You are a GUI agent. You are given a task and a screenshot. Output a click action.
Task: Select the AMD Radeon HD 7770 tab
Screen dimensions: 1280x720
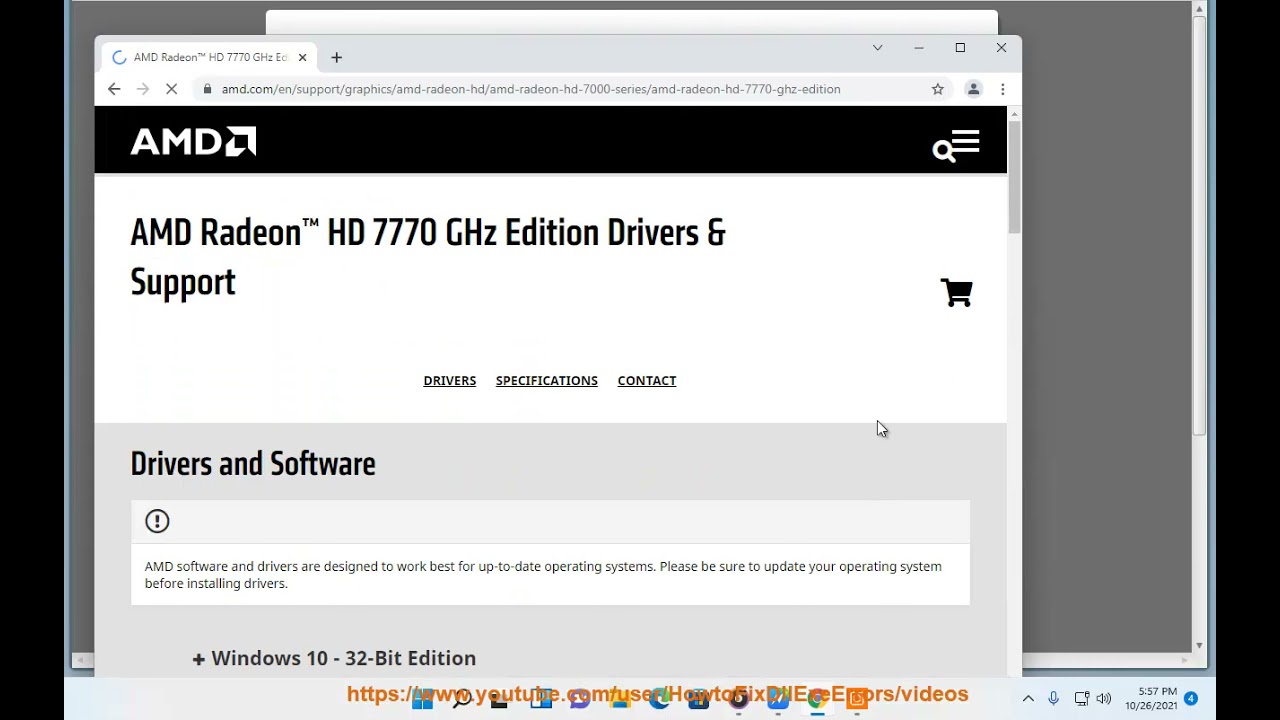coord(210,57)
